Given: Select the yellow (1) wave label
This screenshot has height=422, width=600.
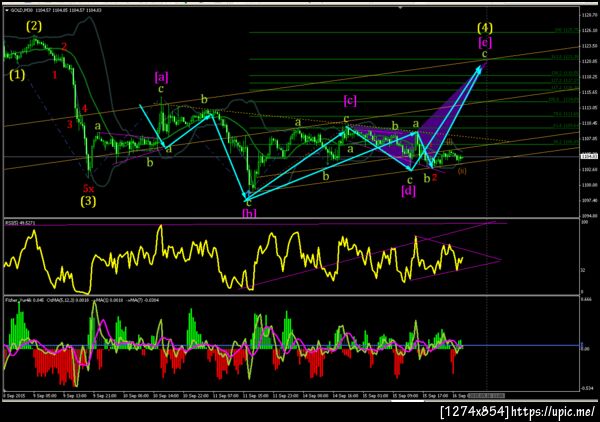Looking at the screenshot, I should [x=17, y=74].
